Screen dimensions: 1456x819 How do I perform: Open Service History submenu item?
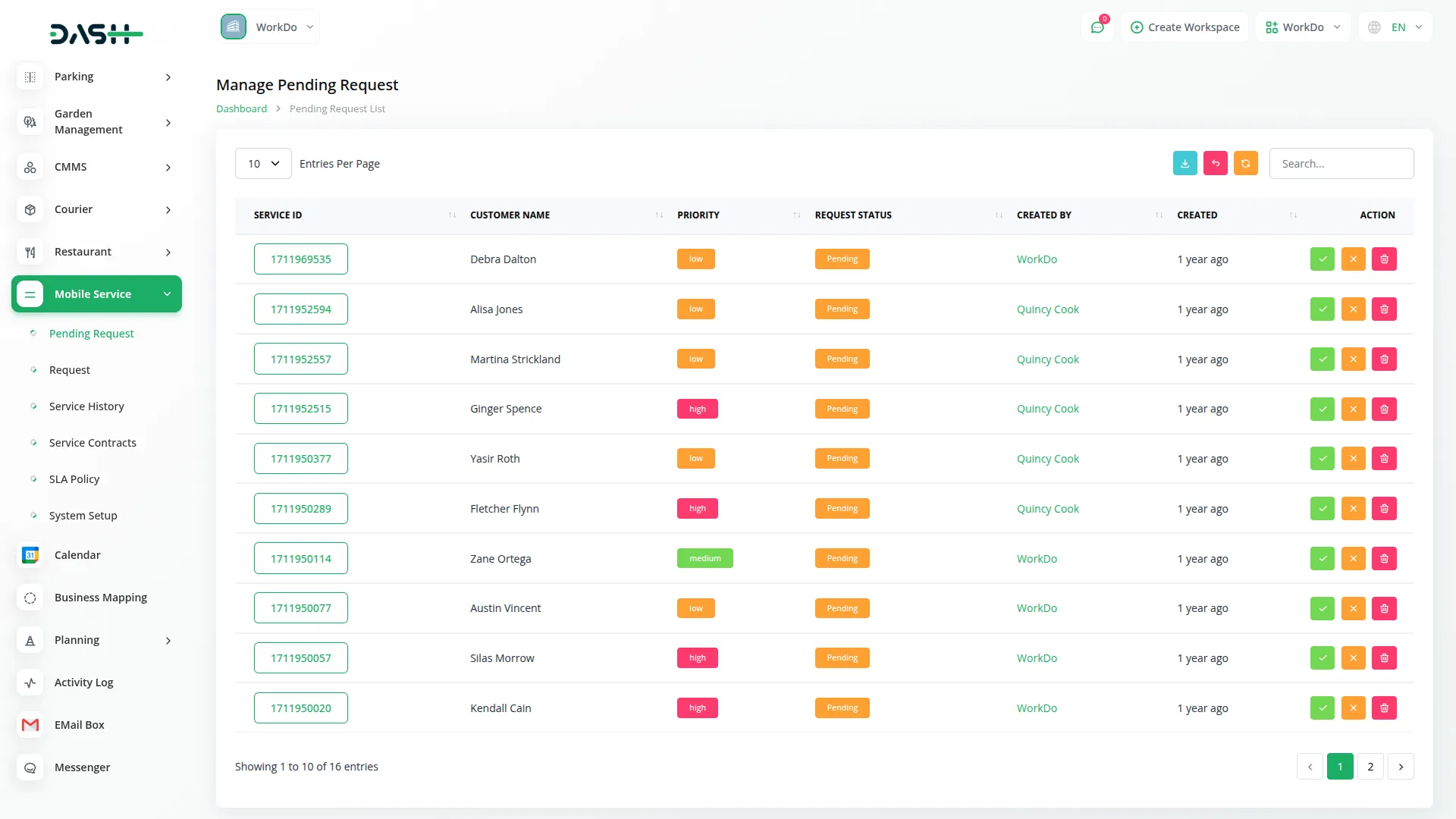86,406
